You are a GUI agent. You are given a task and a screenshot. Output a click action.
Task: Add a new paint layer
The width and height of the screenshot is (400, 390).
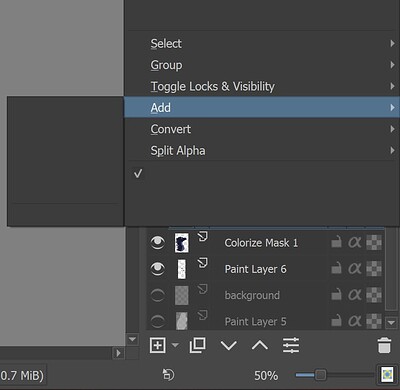point(158,345)
